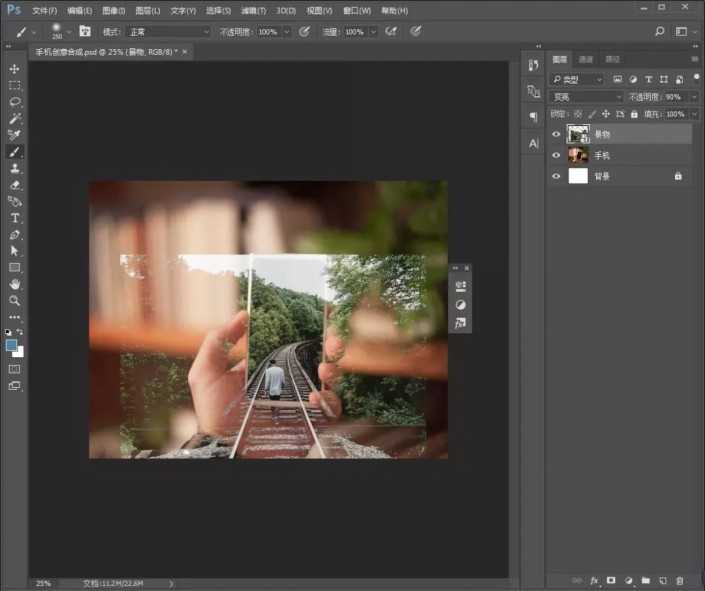Hide the 景物 layer with eye icon

click(x=557, y=134)
